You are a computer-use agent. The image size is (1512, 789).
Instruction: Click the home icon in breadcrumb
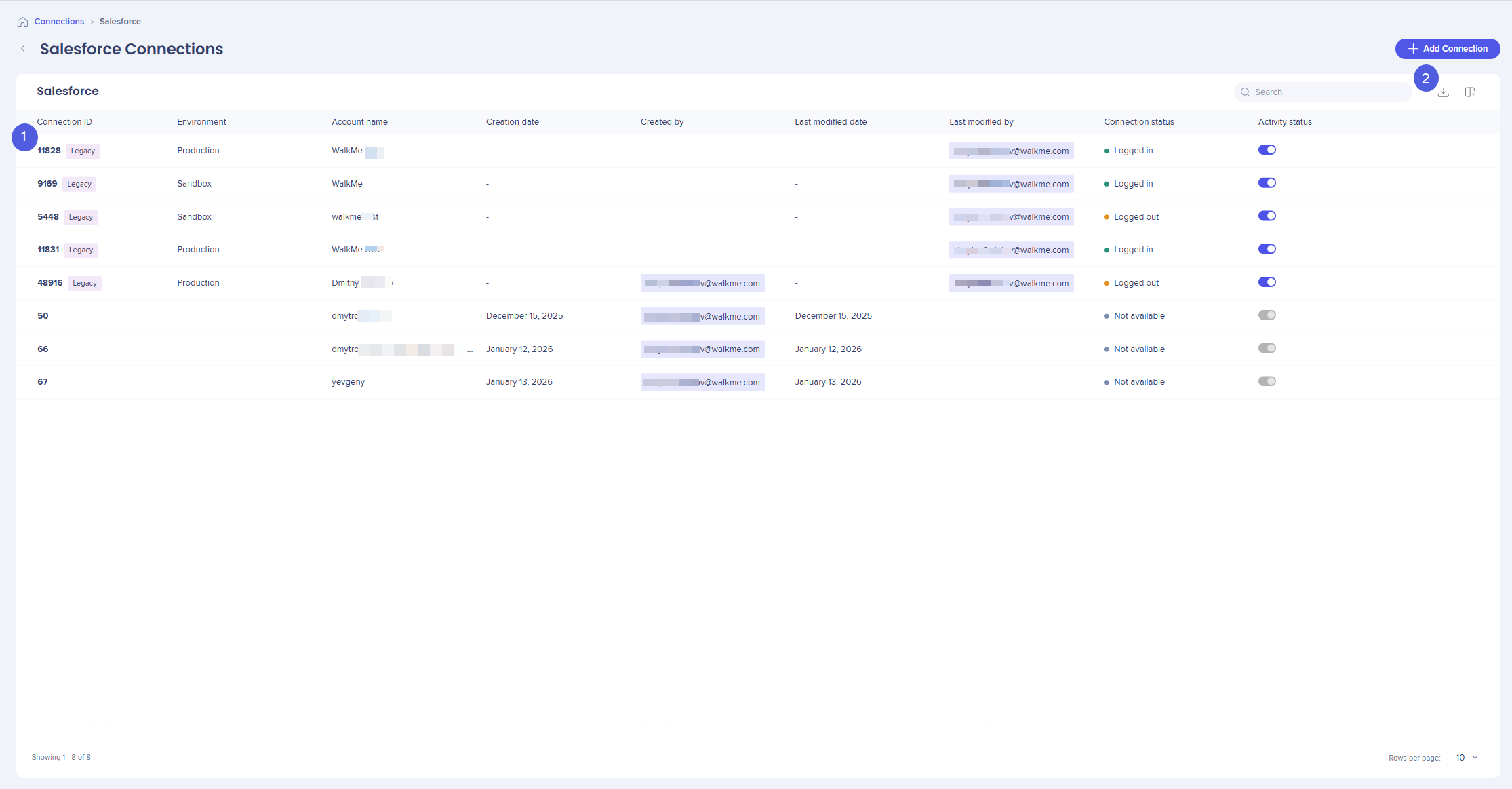pyautogui.click(x=22, y=22)
